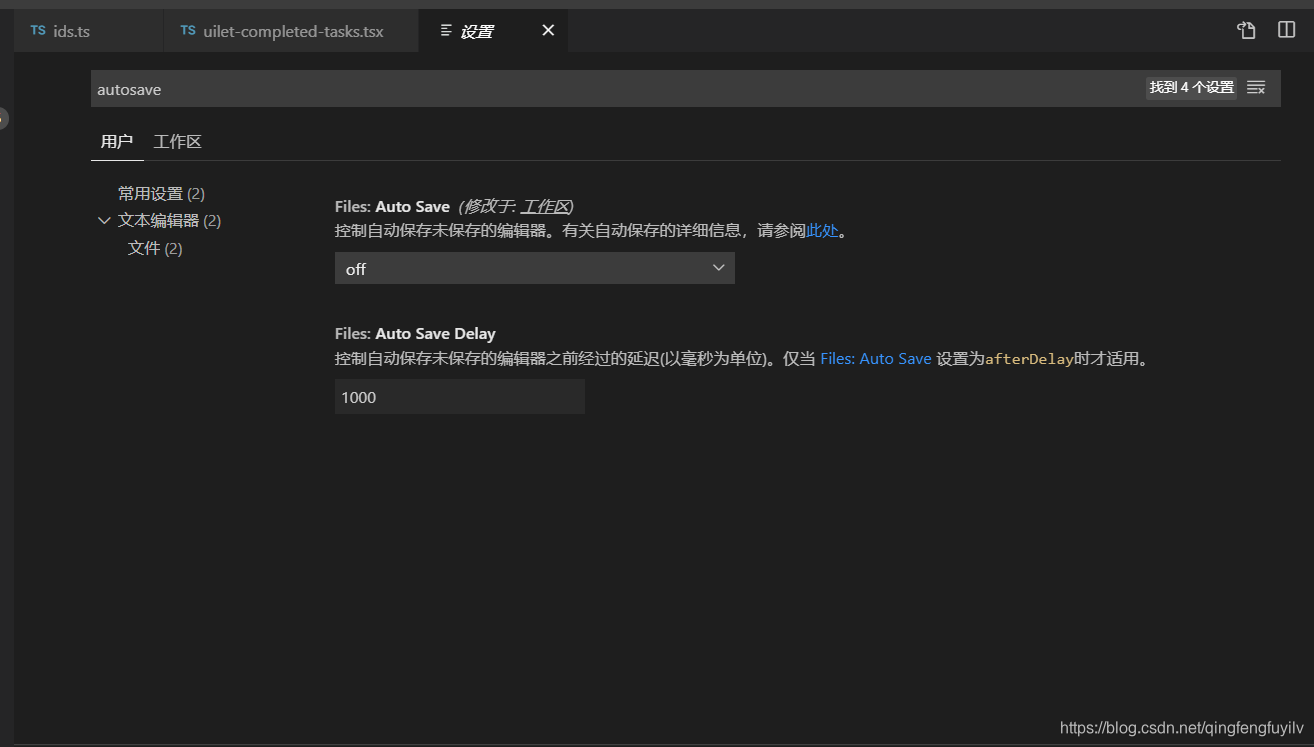Click the afterDelay code text
The image size is (1314, 747).
coord(1029,359)
